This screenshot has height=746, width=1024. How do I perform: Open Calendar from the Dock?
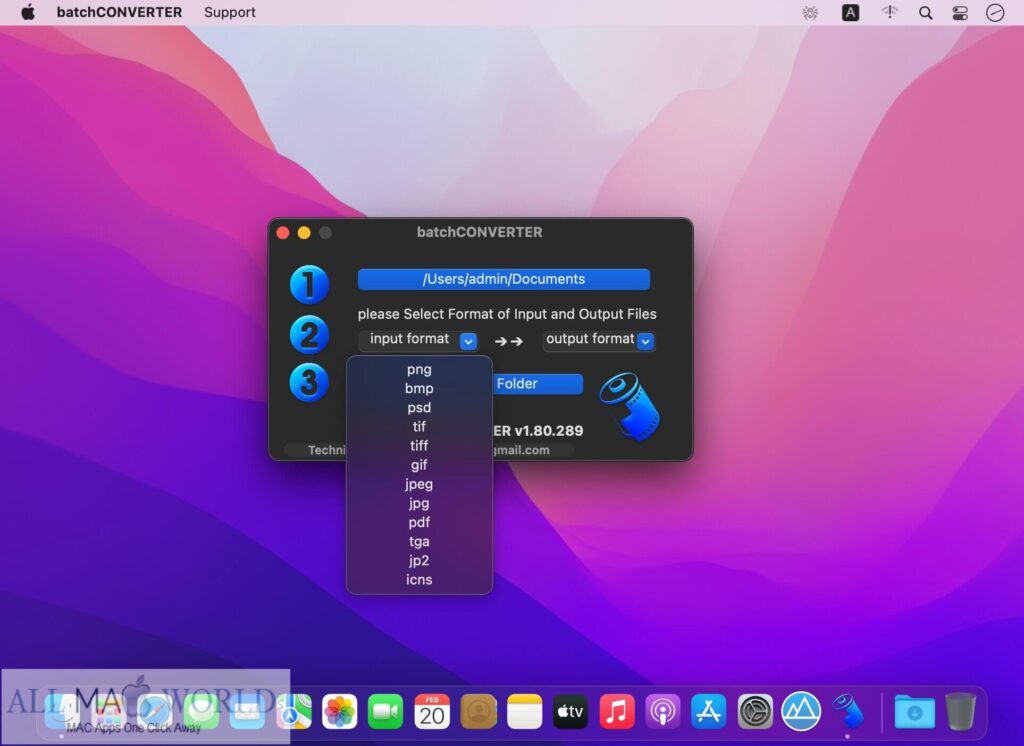tap(432, 711)
